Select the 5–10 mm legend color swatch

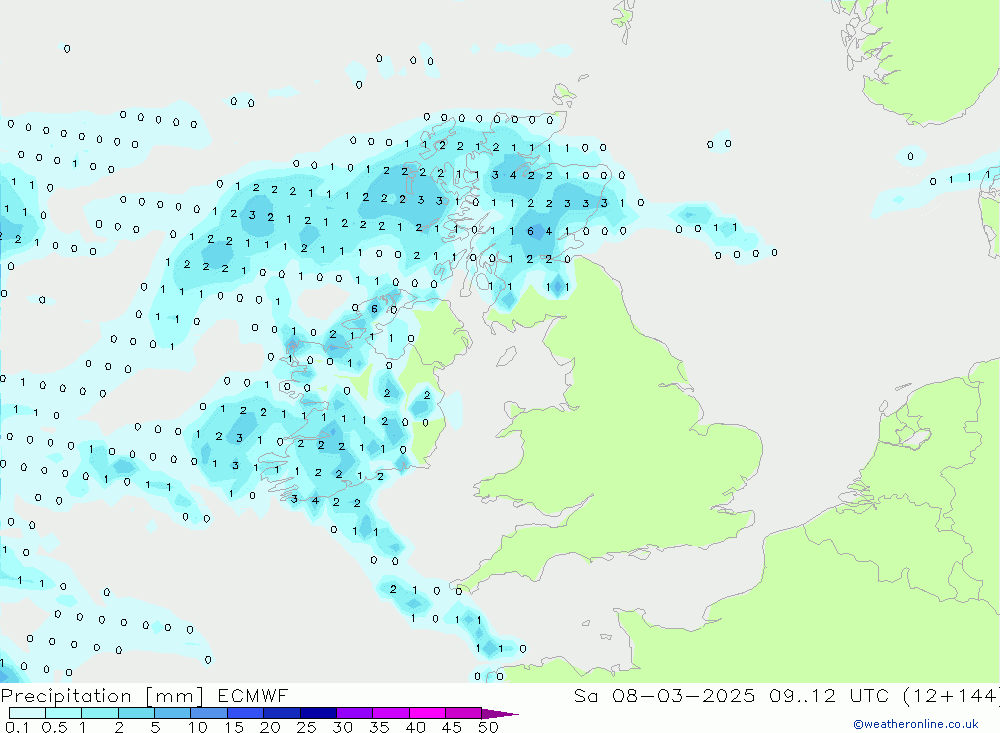pyautogui.click(x=173, y=713)
